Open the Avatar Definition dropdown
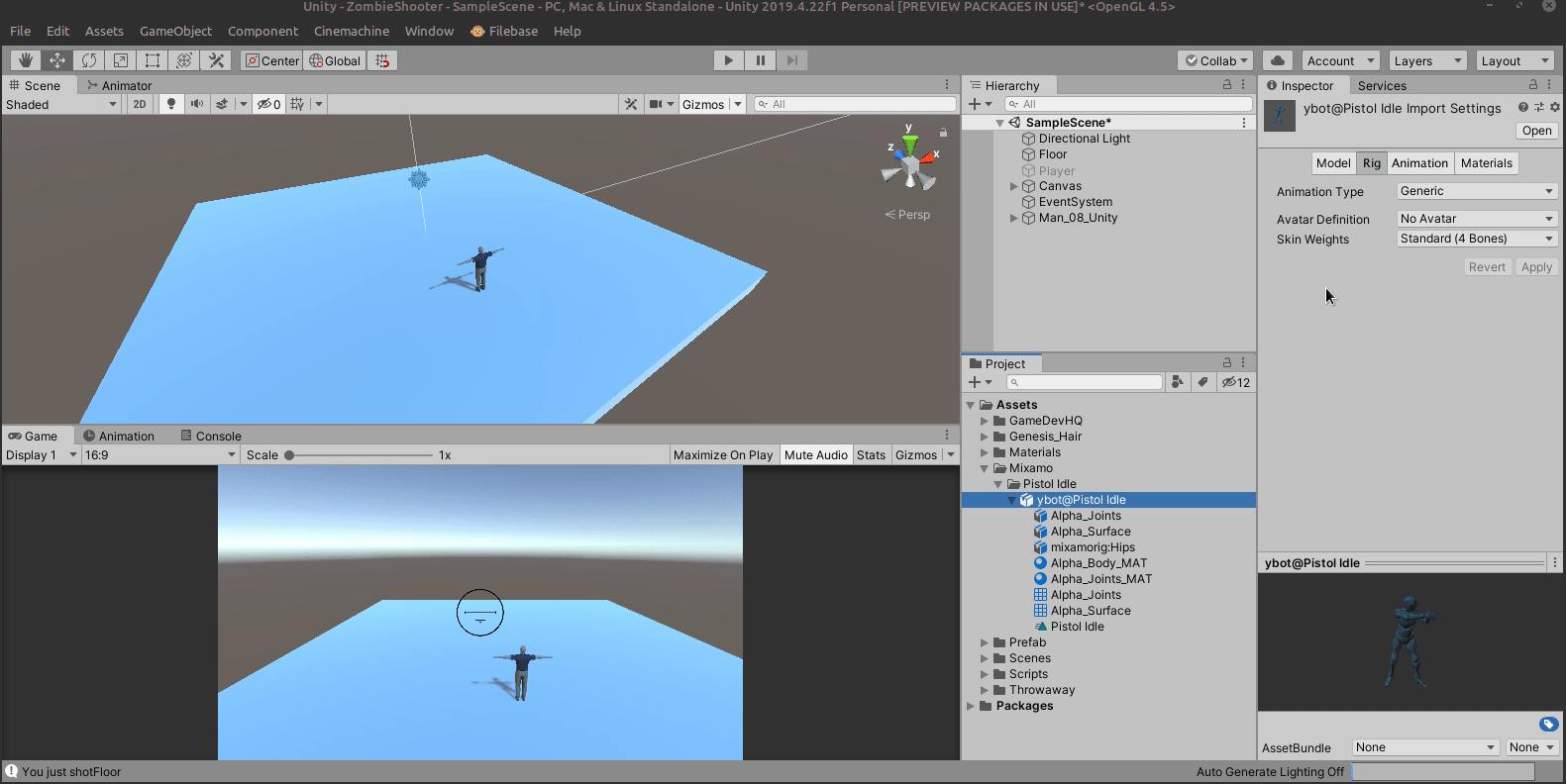1566x784 pixels. point(1477,219)
